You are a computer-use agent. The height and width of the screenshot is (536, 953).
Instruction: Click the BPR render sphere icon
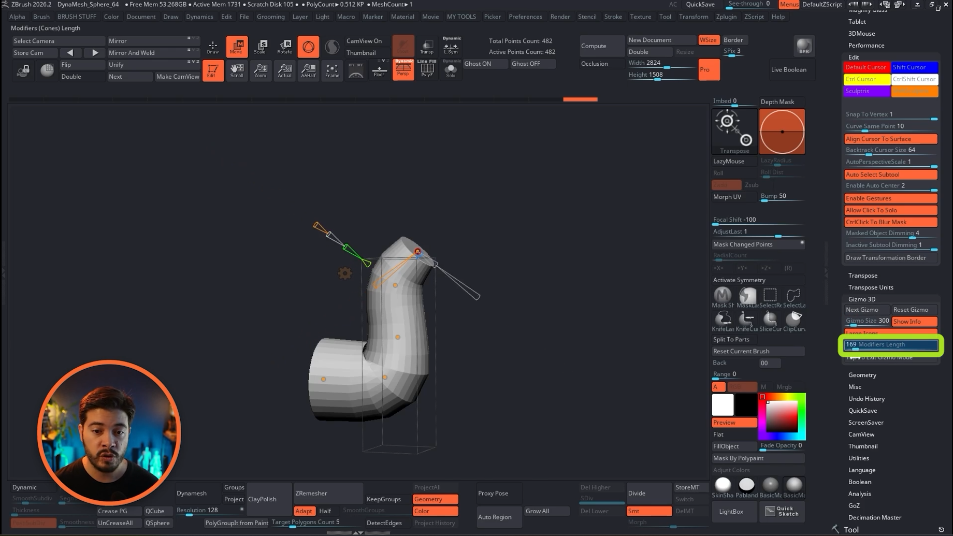click(804, 46)
